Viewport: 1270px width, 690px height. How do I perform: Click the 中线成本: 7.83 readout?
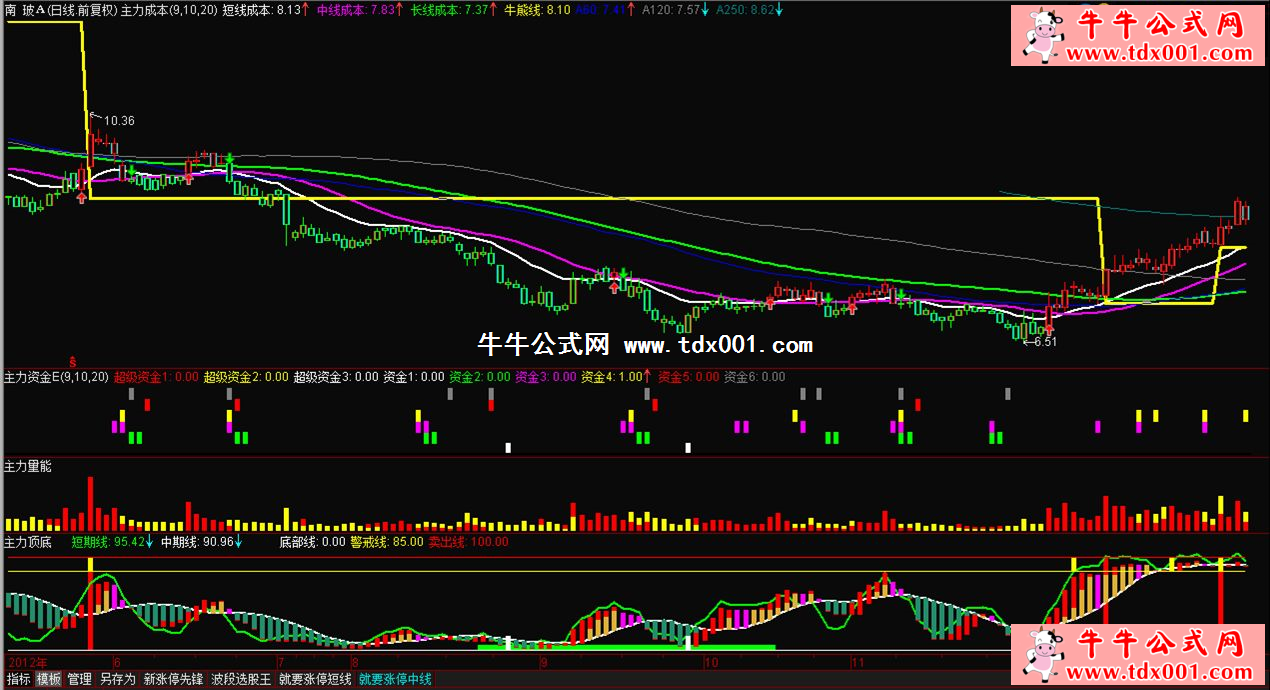point(355,9)
